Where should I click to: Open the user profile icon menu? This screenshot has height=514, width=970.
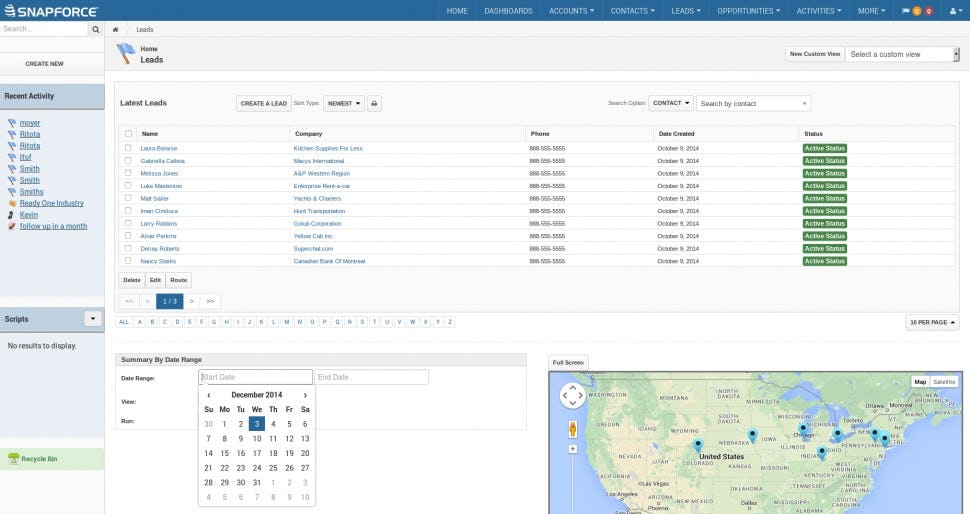955,11
